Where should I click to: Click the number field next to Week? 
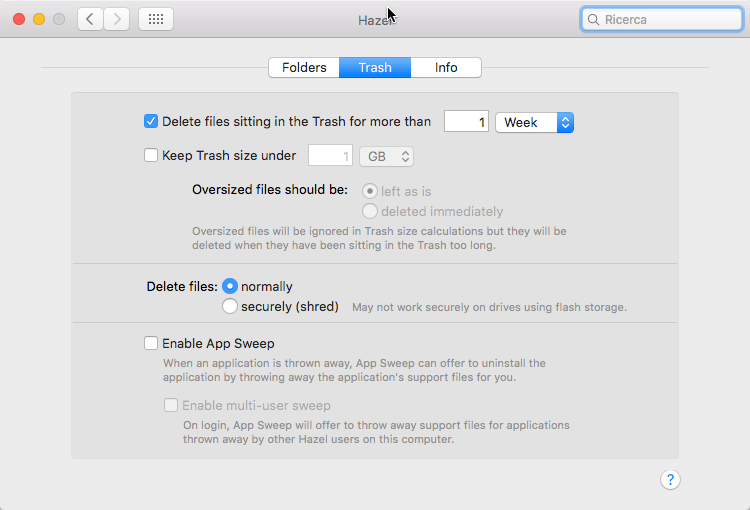coord(466,122)
